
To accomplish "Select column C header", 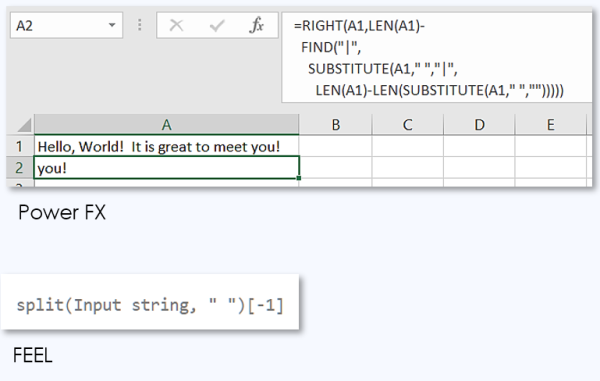I will click(408, 125).
